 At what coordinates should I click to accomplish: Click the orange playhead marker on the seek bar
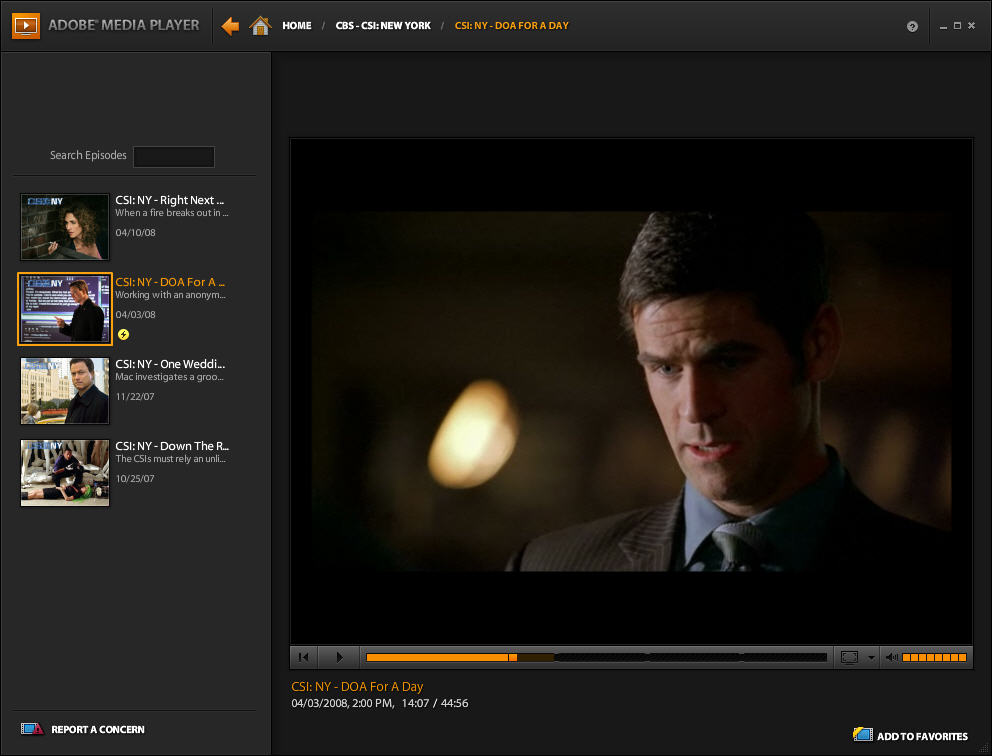513,657
